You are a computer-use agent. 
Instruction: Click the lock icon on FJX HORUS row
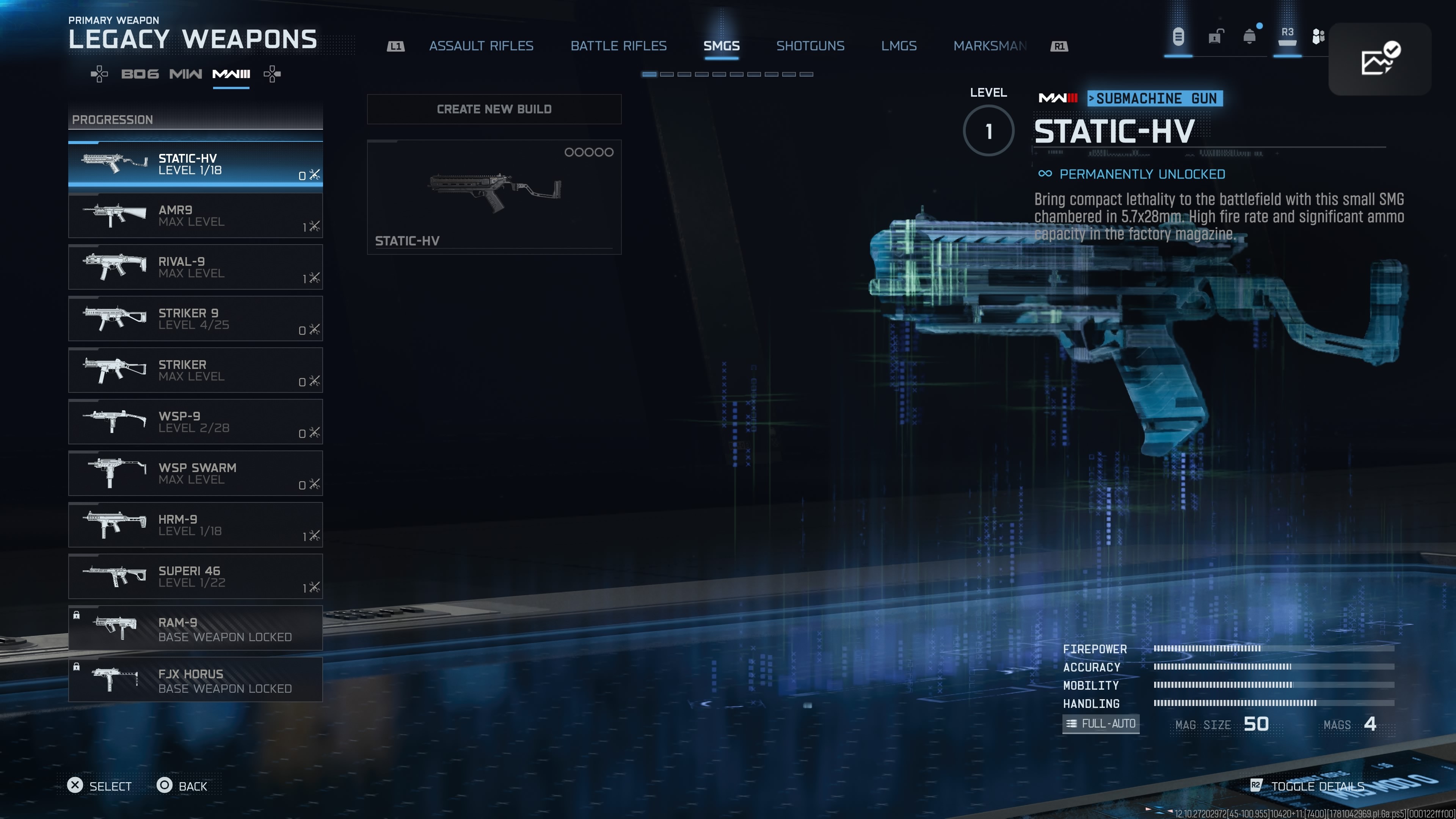pos(76,667)
